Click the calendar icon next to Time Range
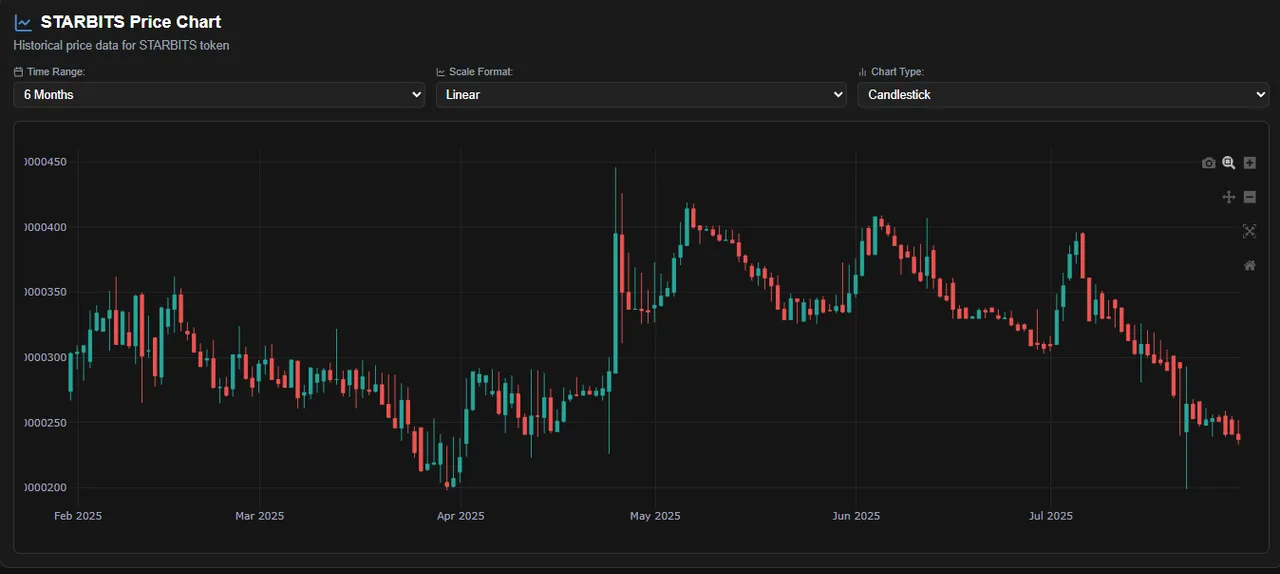Image resolution: width=1280 pixels, height=574 pixels. (18, 72)
